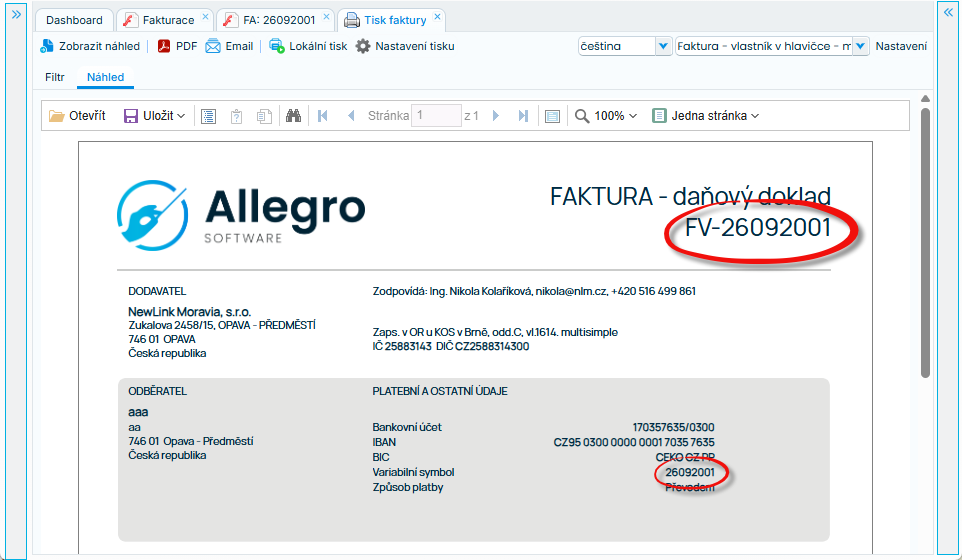Image resolution: width=962 pixels, height=560 pixels.
Task: Click the IČ 25883143 DIČ line
Action: (450, 347)
